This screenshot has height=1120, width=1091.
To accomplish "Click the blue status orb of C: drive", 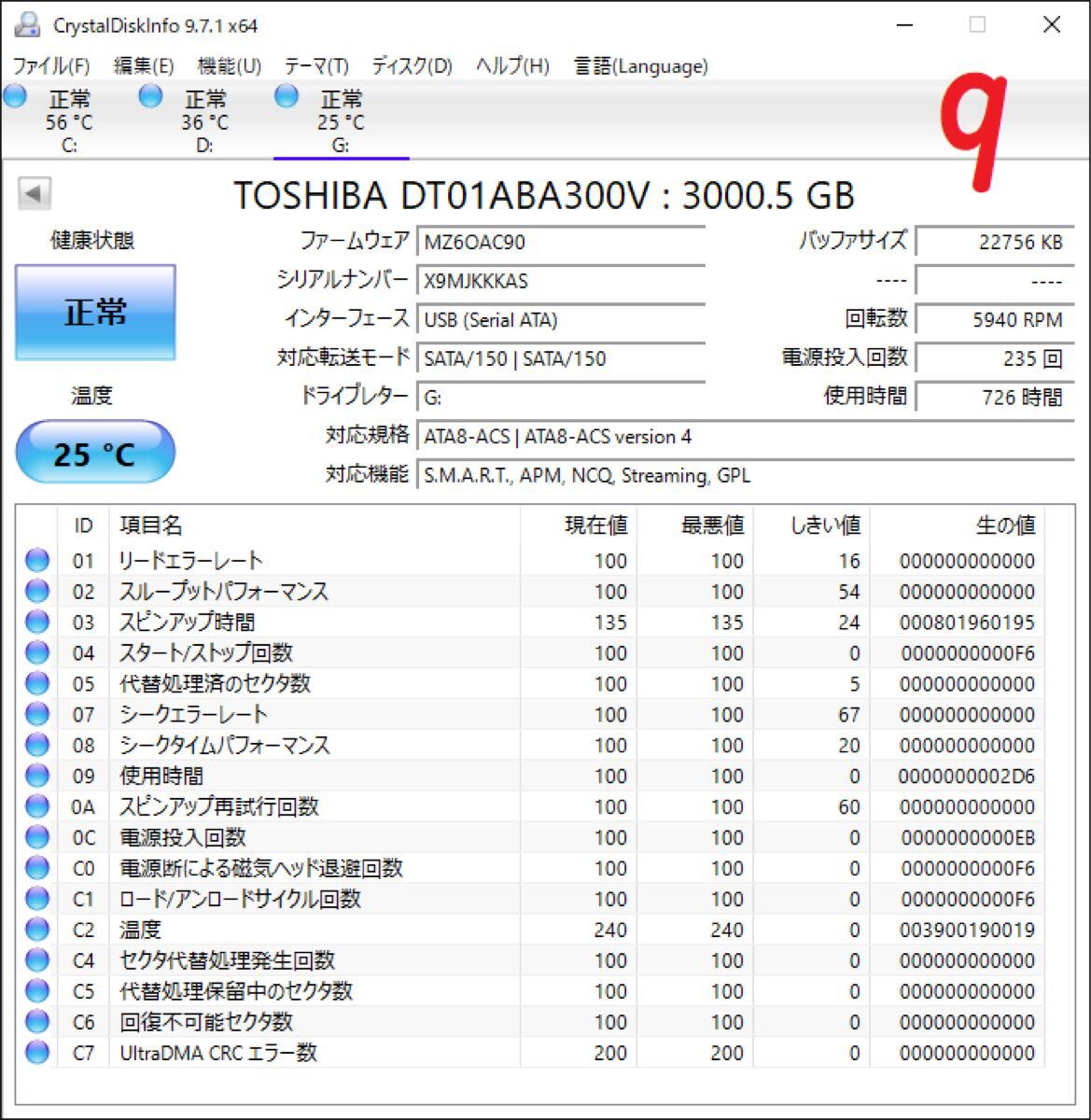I will pyautogui.click(x=15, y=96).
